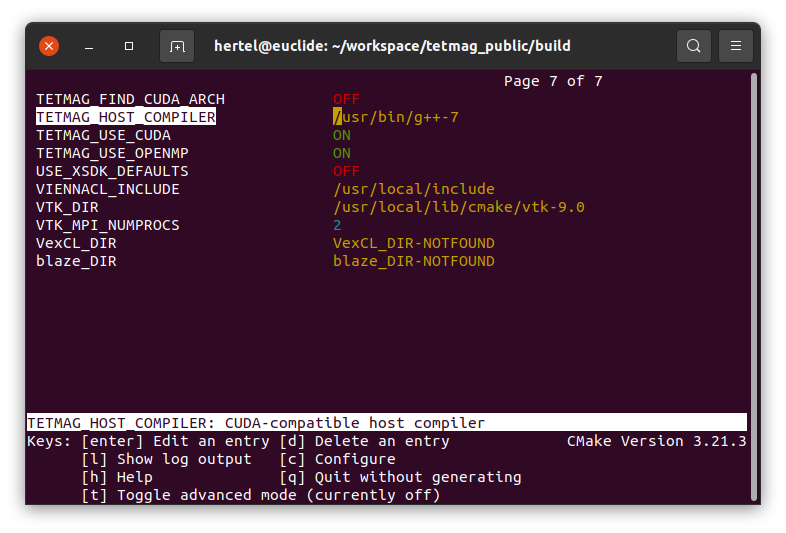Click the CUDA-compatible host compiler description bar
The image size is (786, 533).
click(x=387, y=423)
